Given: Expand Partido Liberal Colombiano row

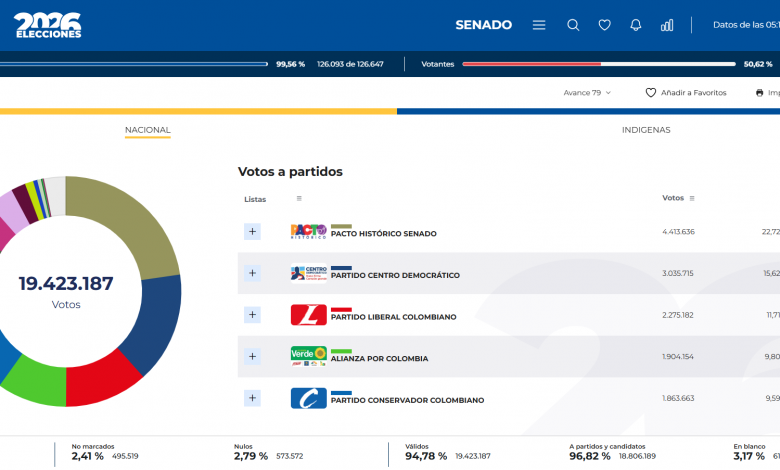Looking at the screenshot, I should click(252, 315).
